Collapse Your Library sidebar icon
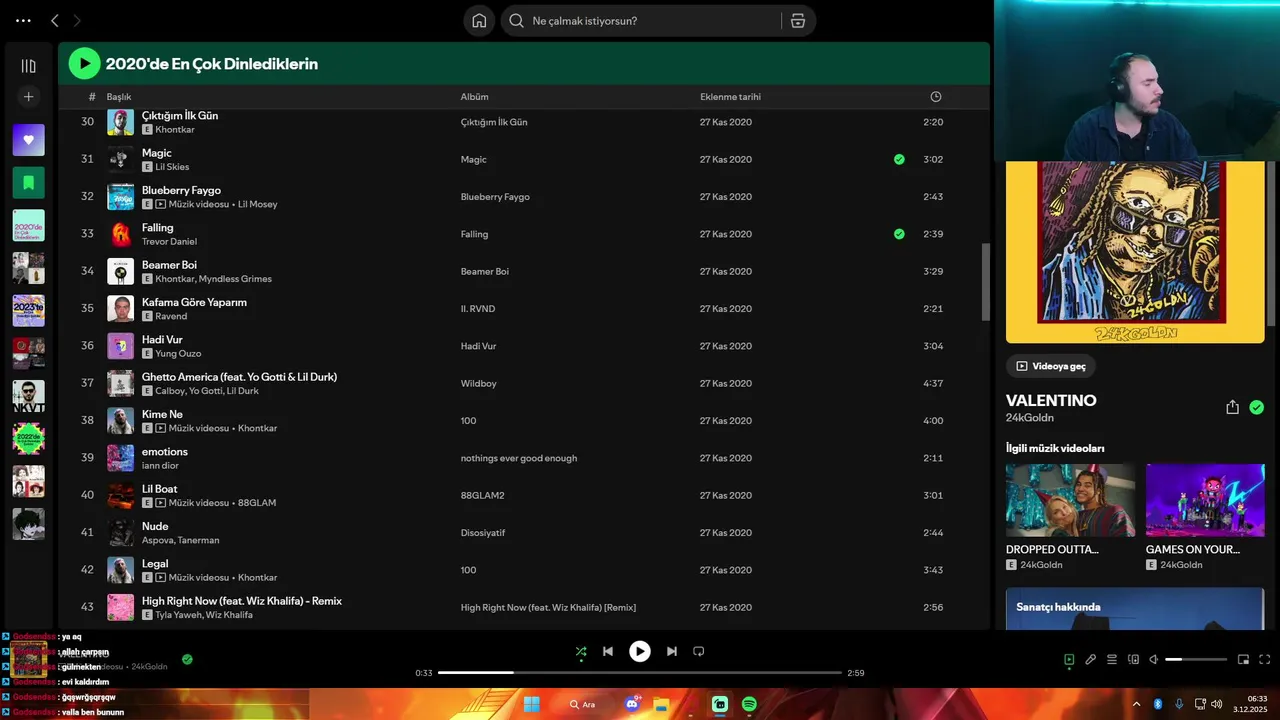1280x720 pixels. tap(28, 66)
